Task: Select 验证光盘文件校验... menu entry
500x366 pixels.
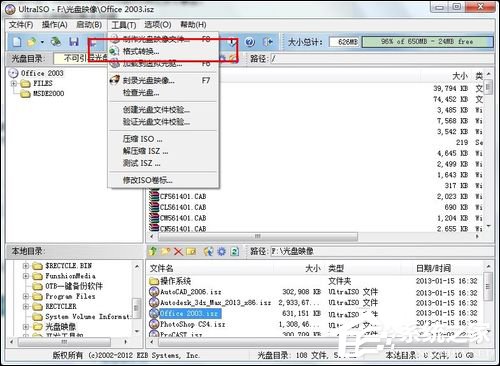Action: pos(163,122)
